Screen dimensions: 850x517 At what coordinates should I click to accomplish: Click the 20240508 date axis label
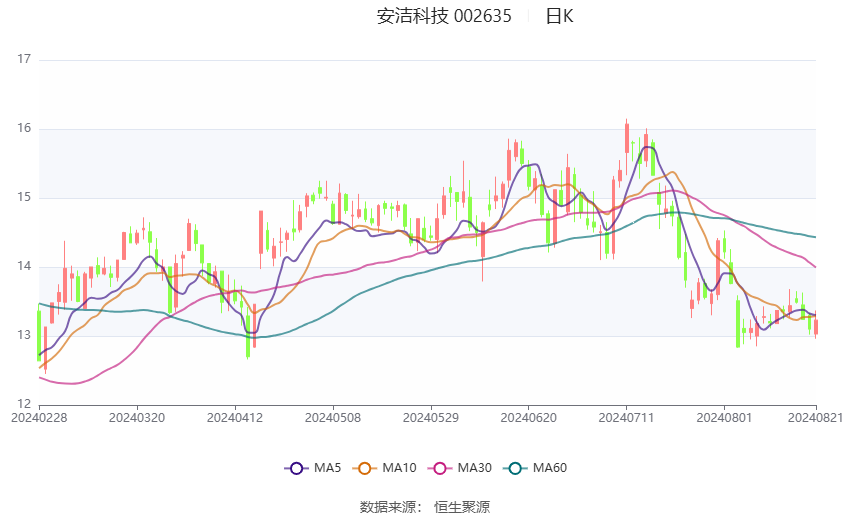click(333, 418)
